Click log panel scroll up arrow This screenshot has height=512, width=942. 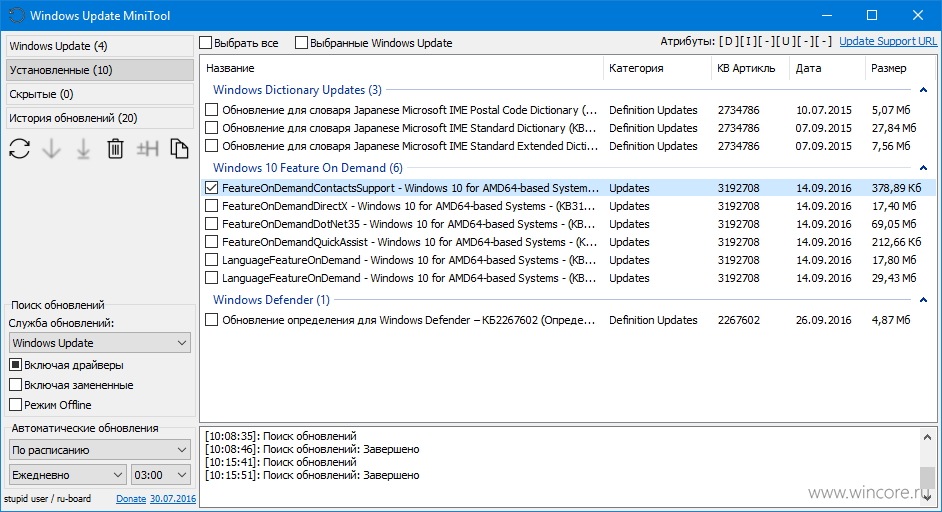point(928,437)
